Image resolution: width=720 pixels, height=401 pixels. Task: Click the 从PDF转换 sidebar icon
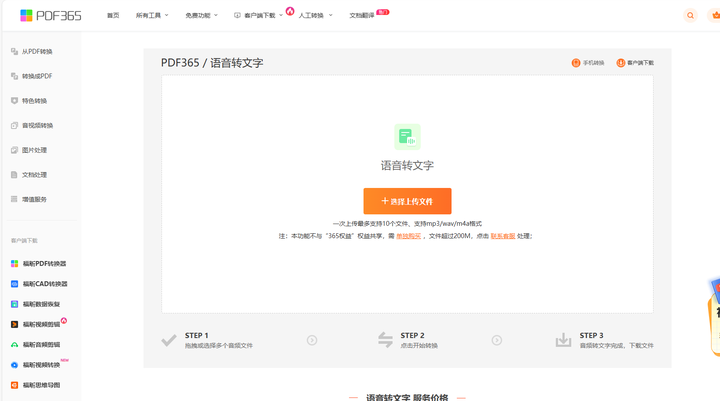click(14, 51)
